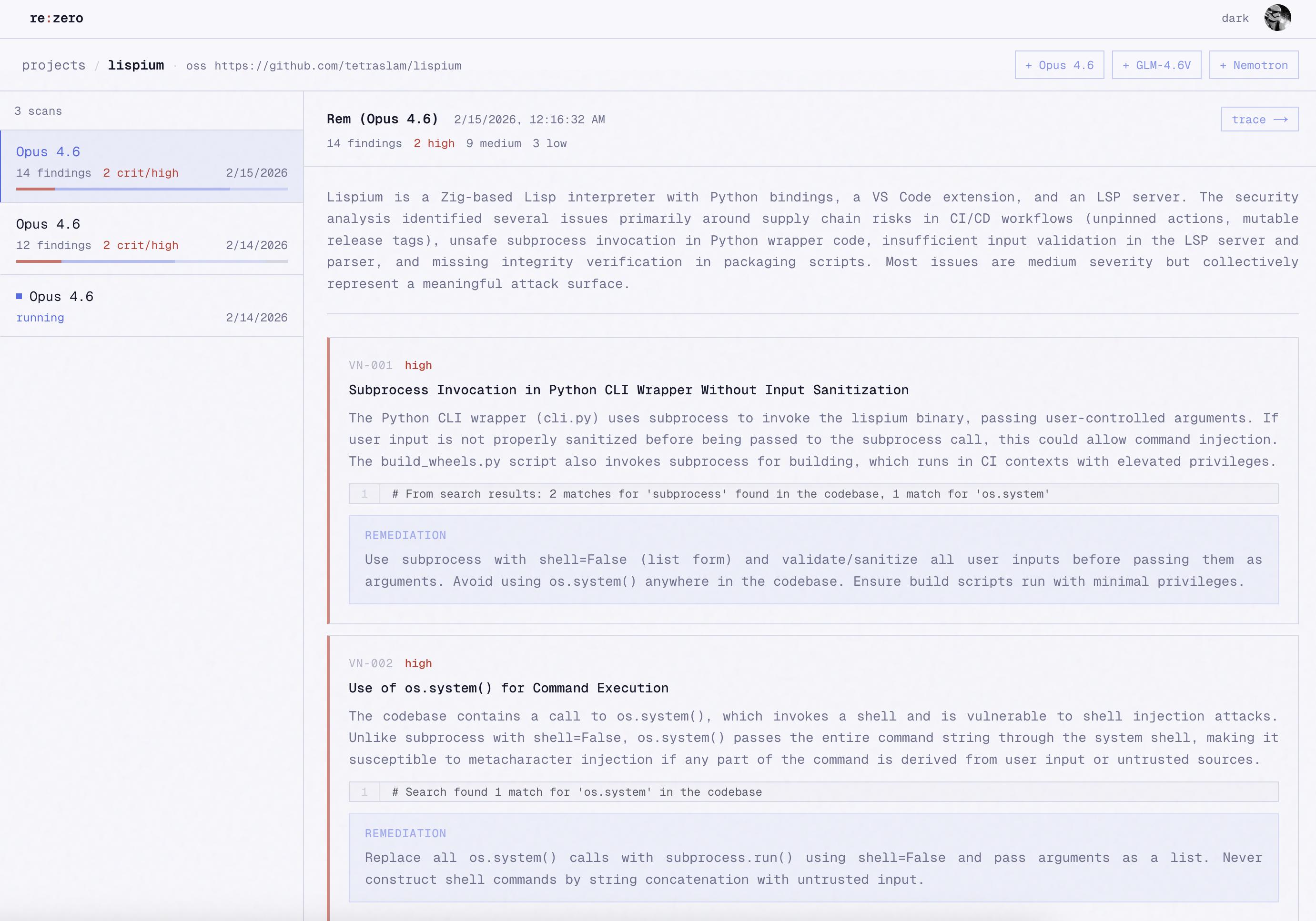Open the user avatar menu
Image resolution: width=1316 pixels, height=921 pixels.
pos(1277,18)
